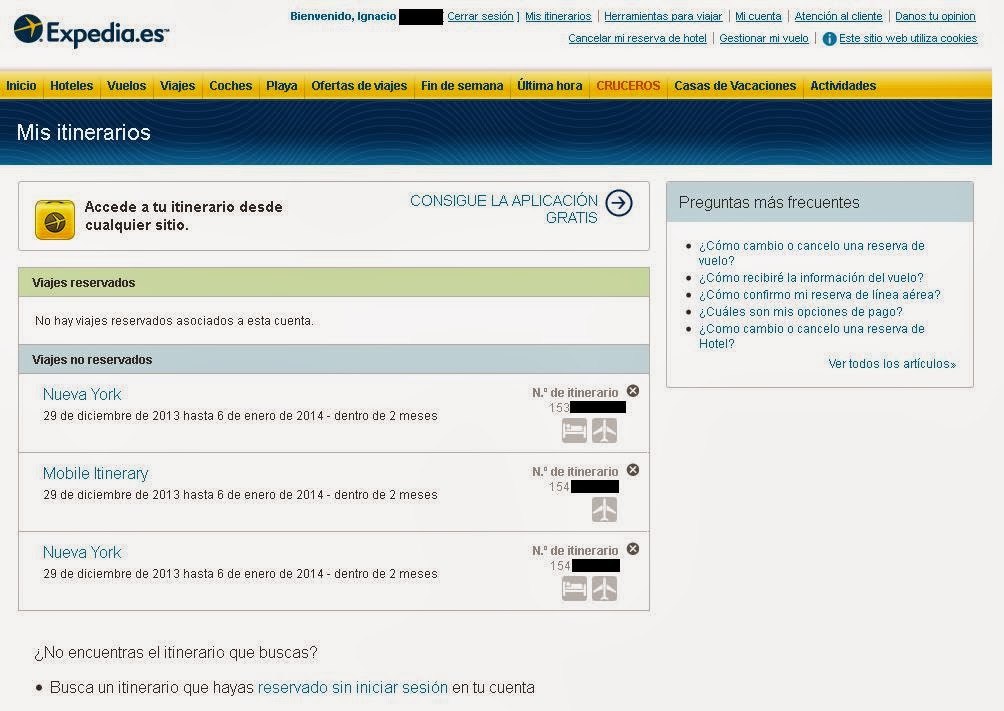
Task: Select the airplane icon on the first itinerary
Action: [603, 430]
